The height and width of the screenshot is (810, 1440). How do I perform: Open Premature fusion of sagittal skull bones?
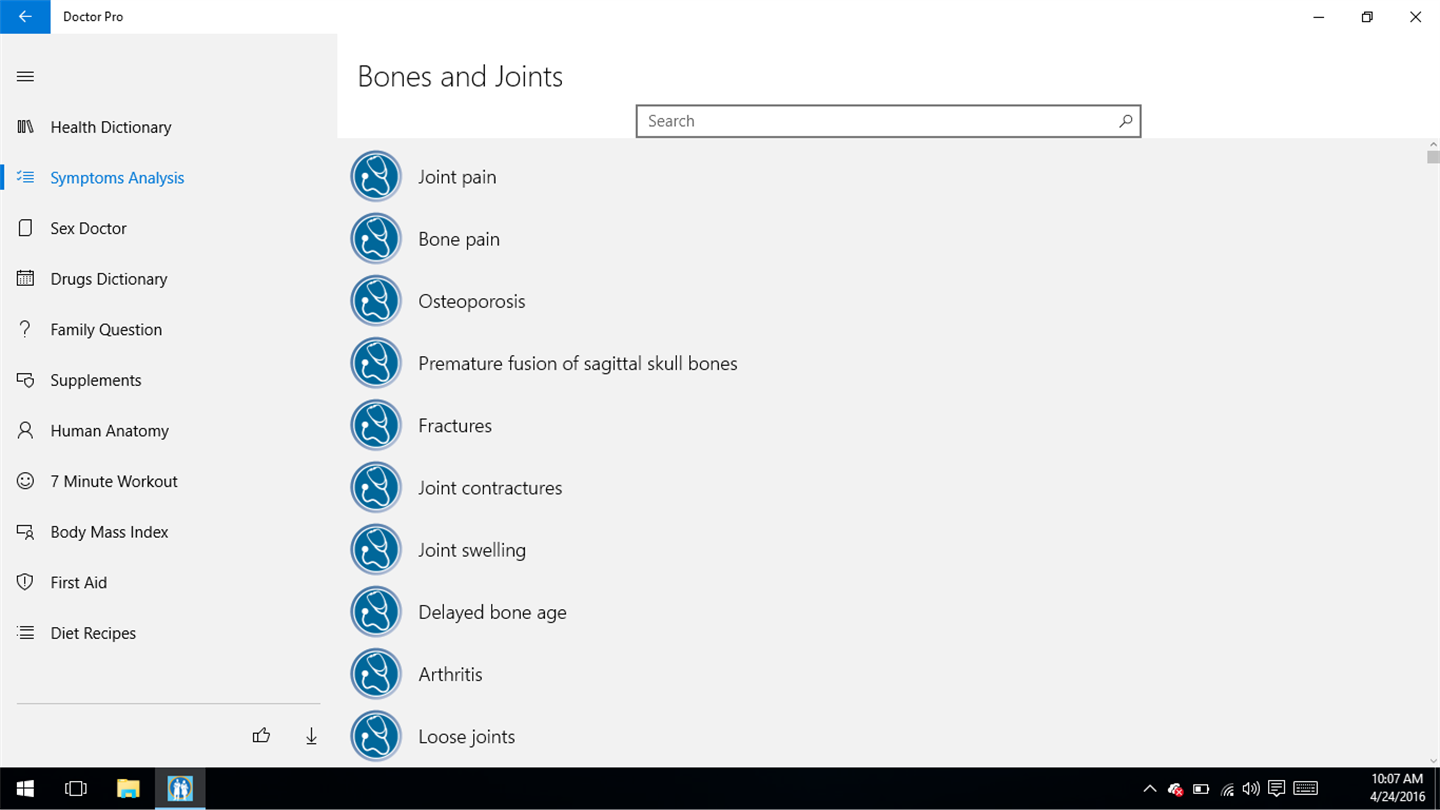click(x=577, y=363)
